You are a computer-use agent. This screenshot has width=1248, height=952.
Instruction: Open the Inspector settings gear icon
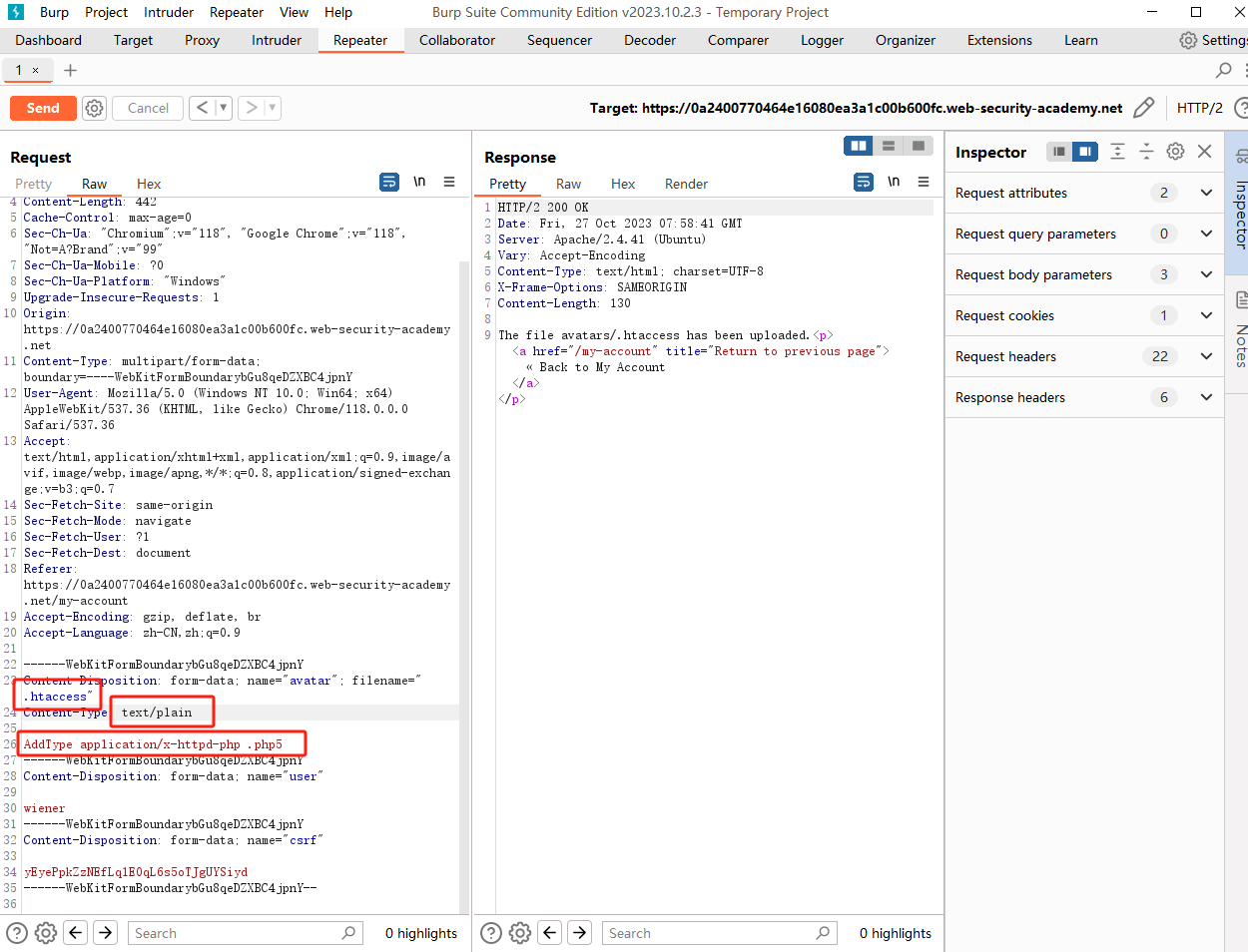1175,152
